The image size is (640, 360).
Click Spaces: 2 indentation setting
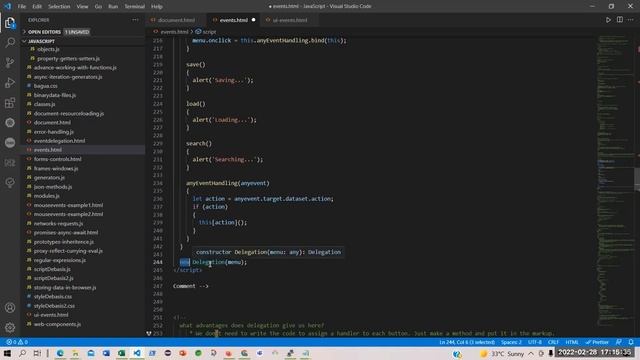[511, 342]
